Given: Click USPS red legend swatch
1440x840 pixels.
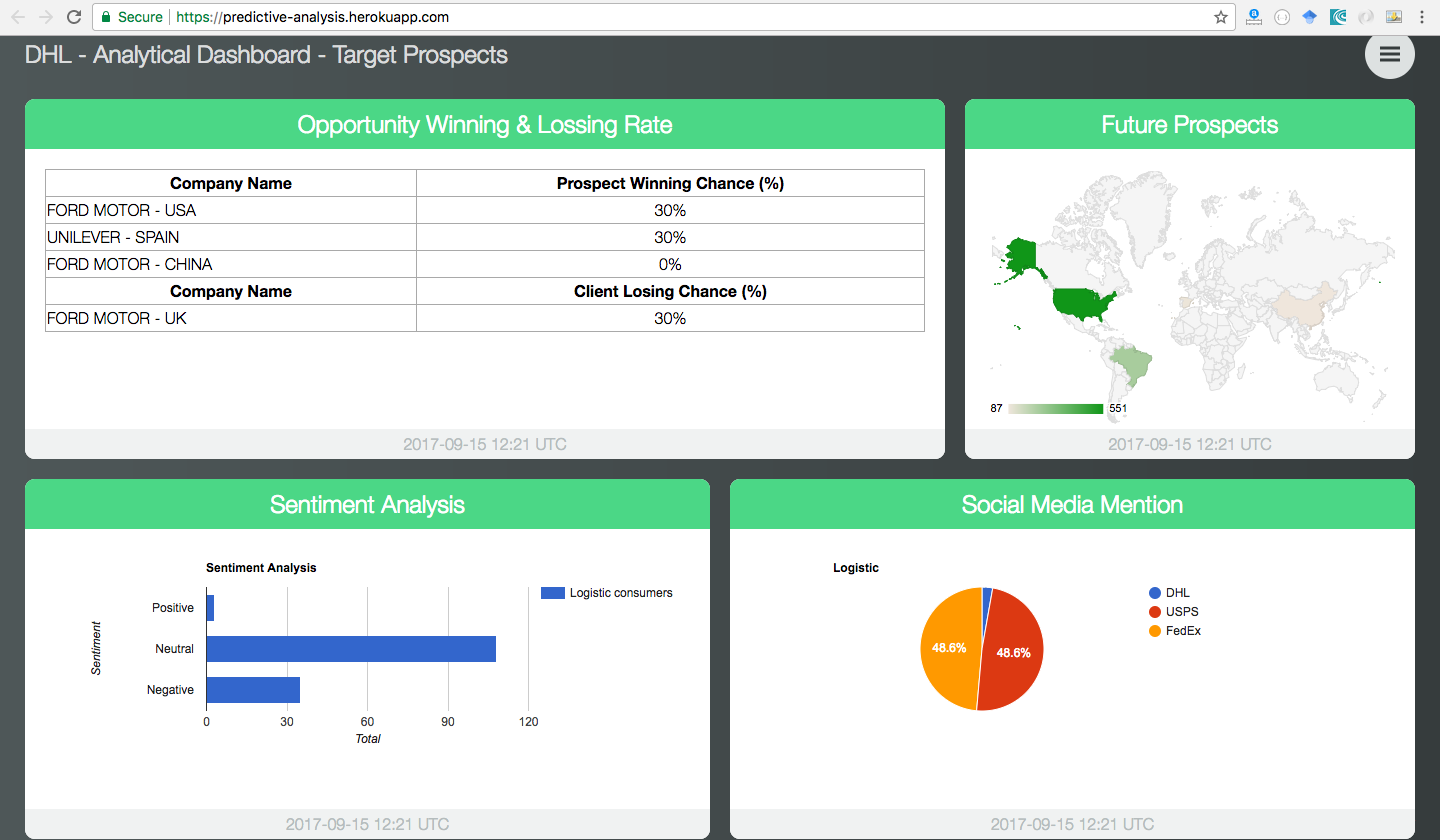Looking at the screenshot, I should [x=1155, y=612].
